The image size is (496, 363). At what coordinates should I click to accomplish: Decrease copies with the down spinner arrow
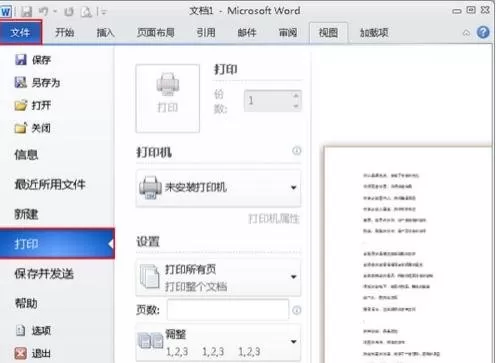click(x=296, y=106)
